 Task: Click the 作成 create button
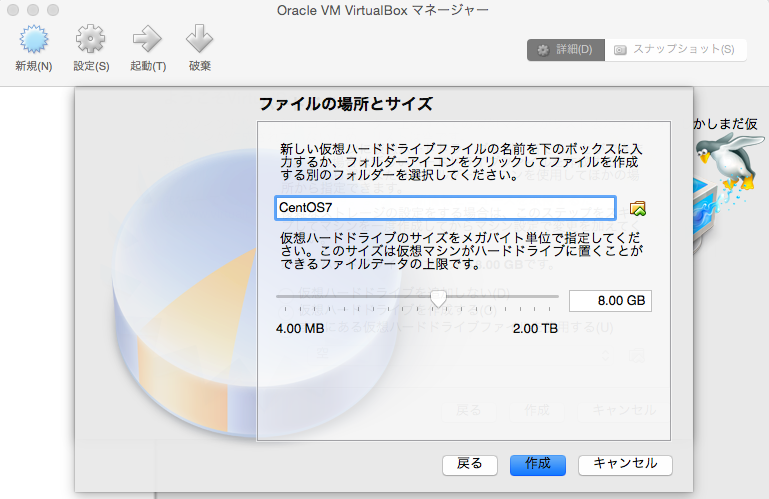pos(538,464)
